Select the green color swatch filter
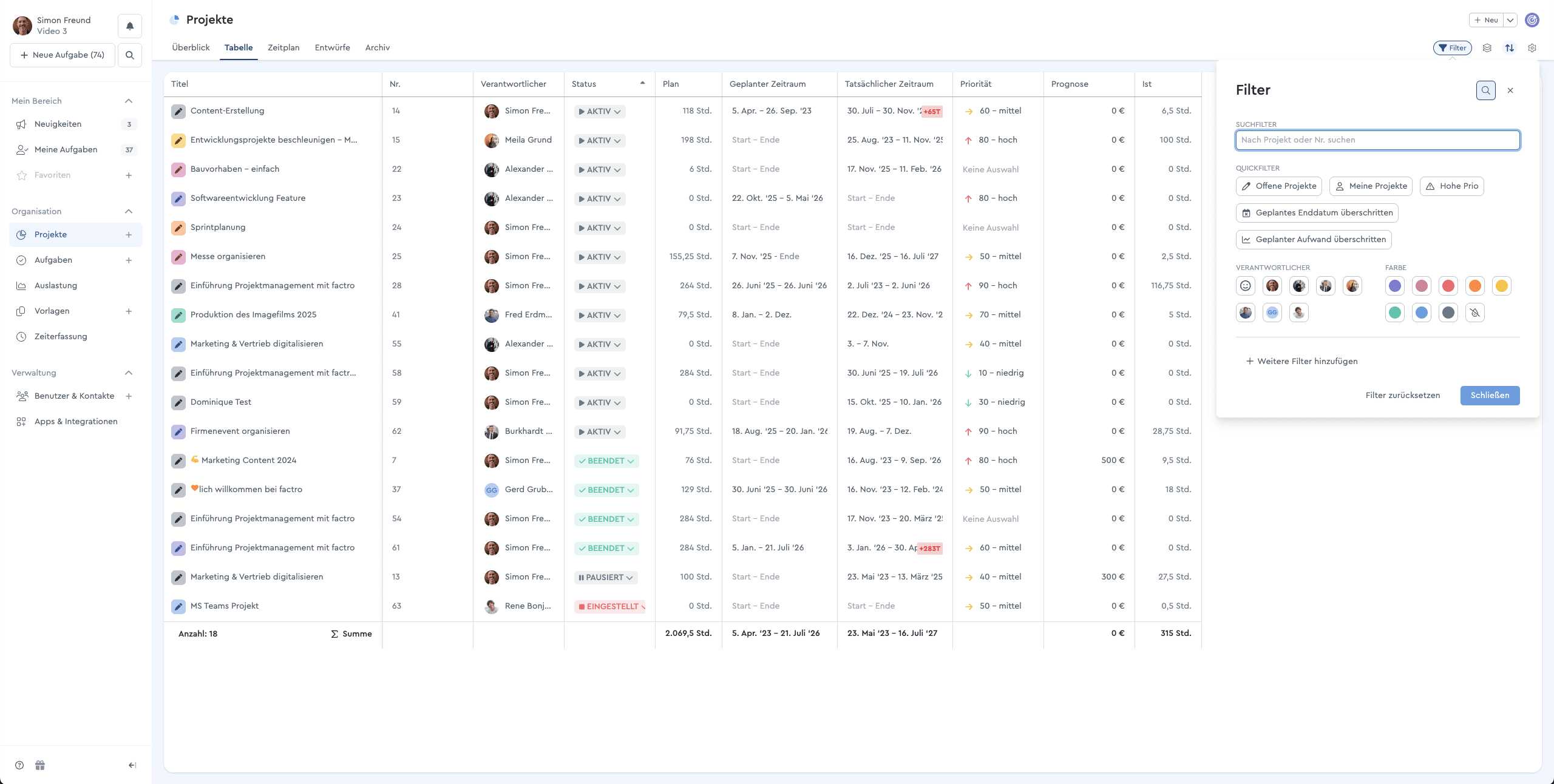The width and height of the screenshot is (1554, 784). coord(1395,313)
